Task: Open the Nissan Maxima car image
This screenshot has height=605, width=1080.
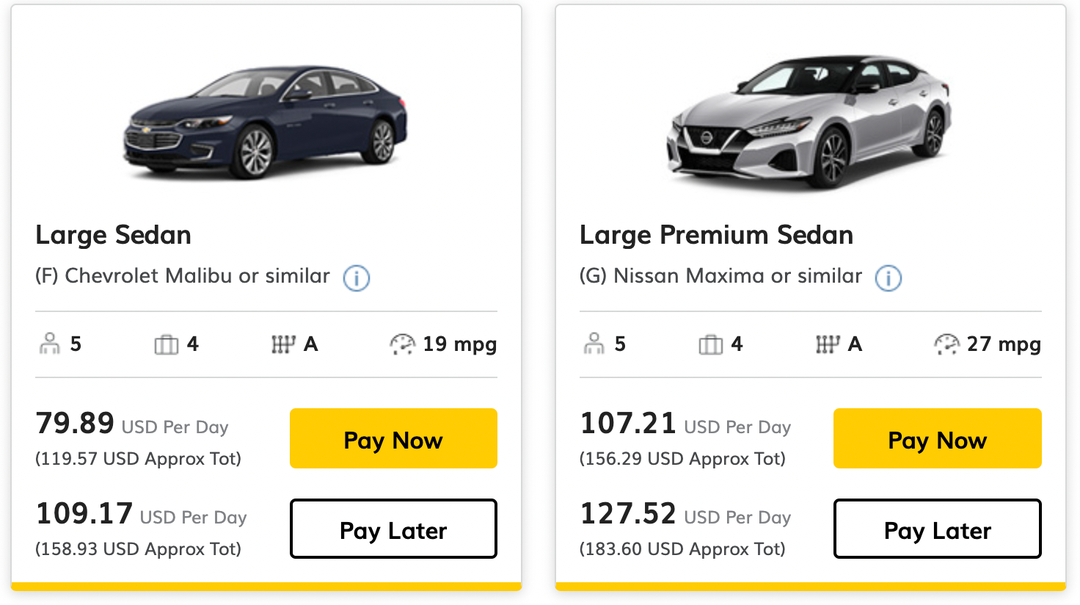Action: pyautogui.click(x=808, y=123)
